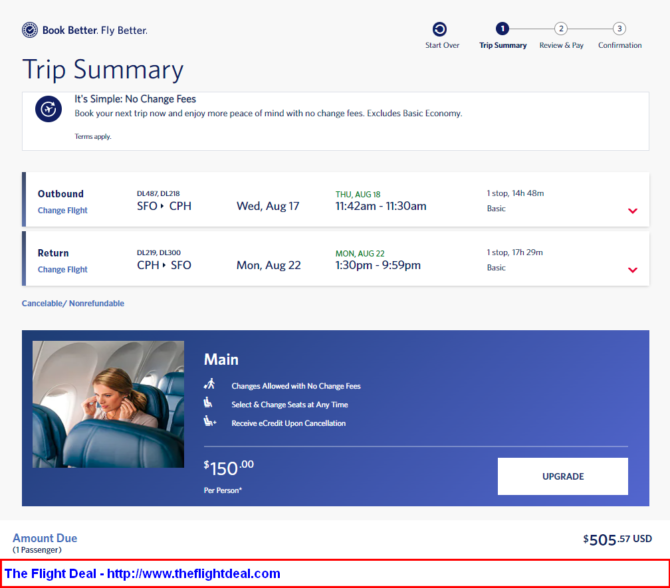The image size is (670, 588).
Task: Open the Trip Summary step label
Action: pos(503,45)
